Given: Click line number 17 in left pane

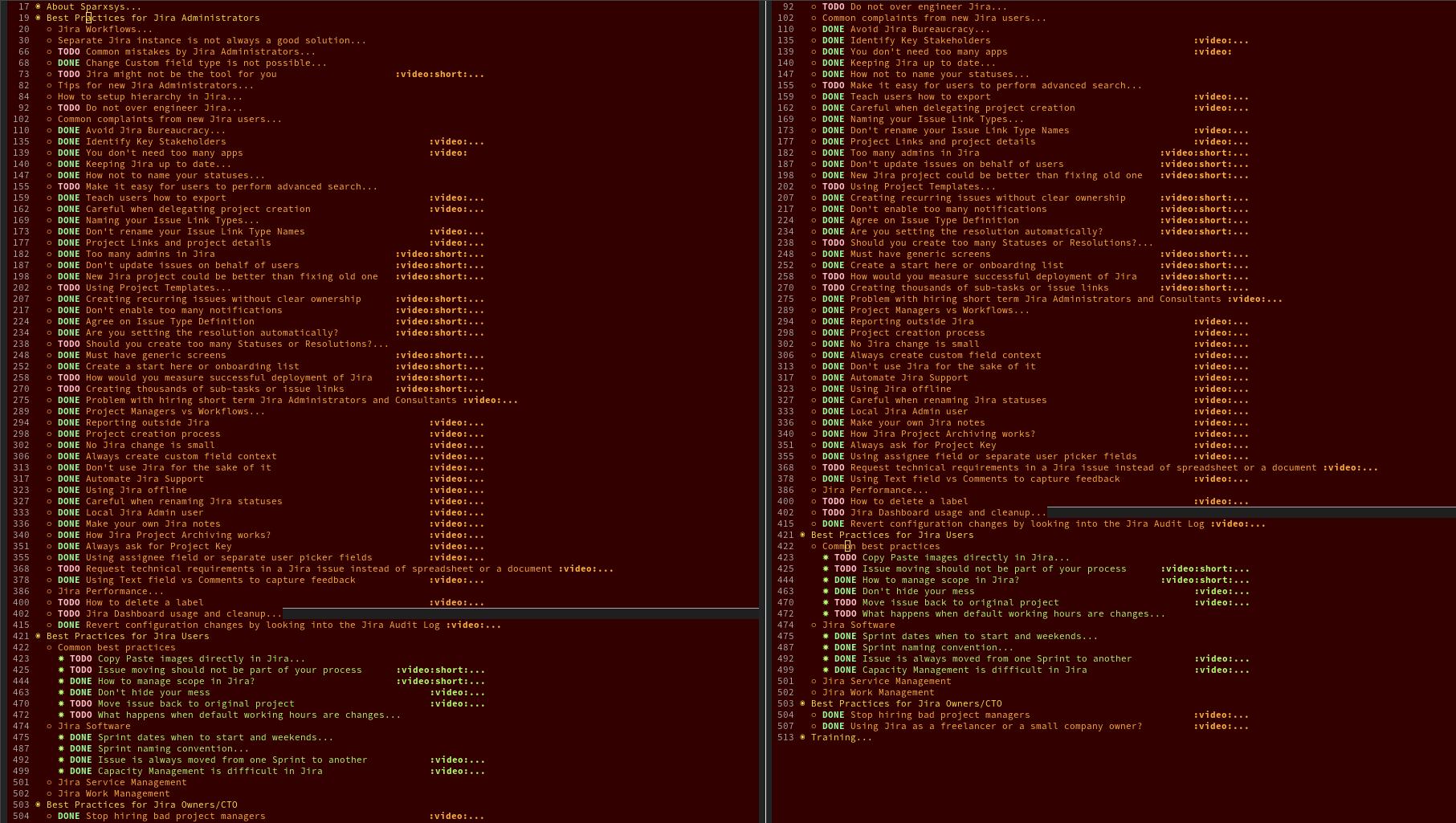Looking at the screenshot, I should (x=23, y=6).
